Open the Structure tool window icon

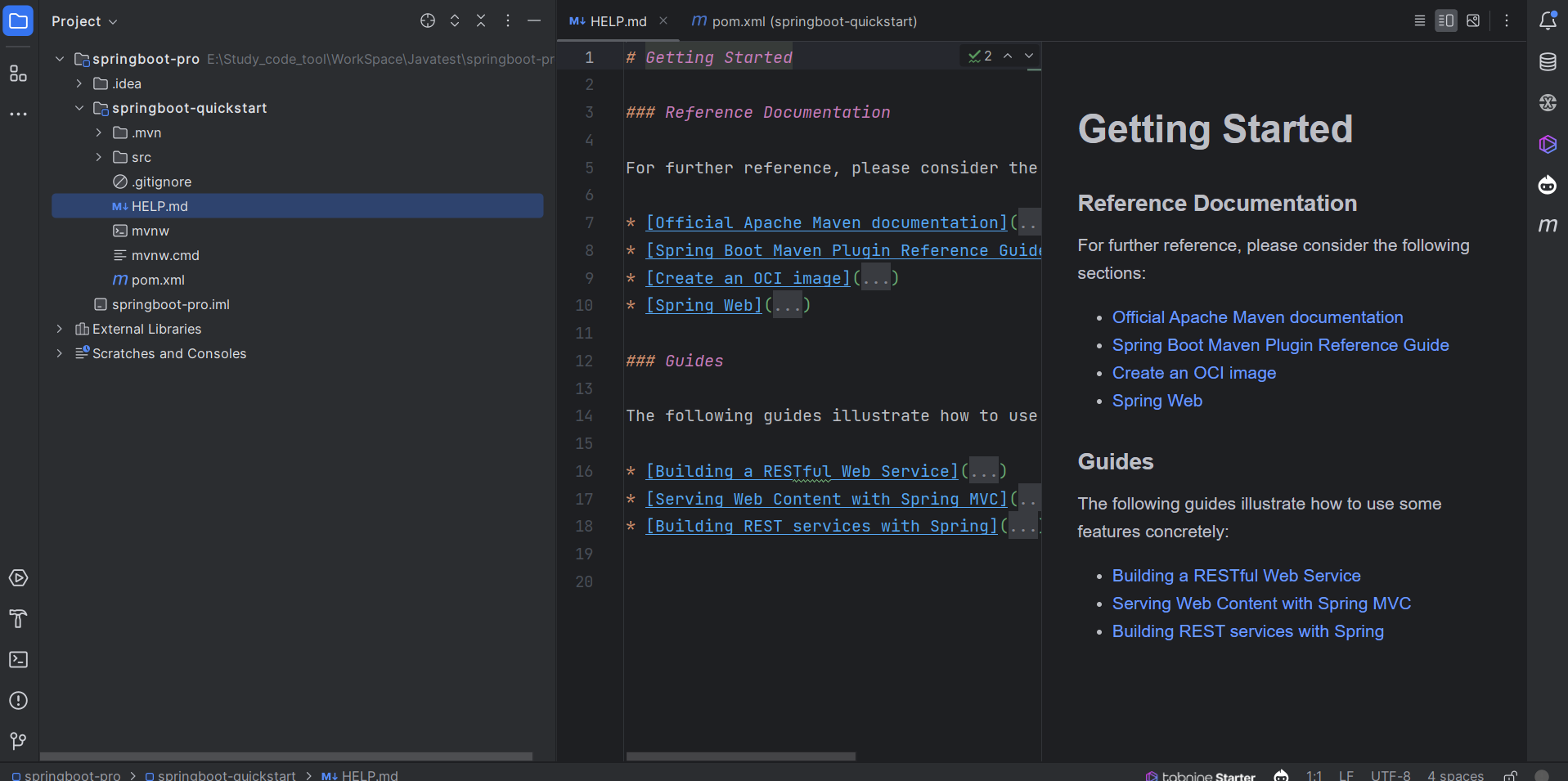tap(18, 74)
